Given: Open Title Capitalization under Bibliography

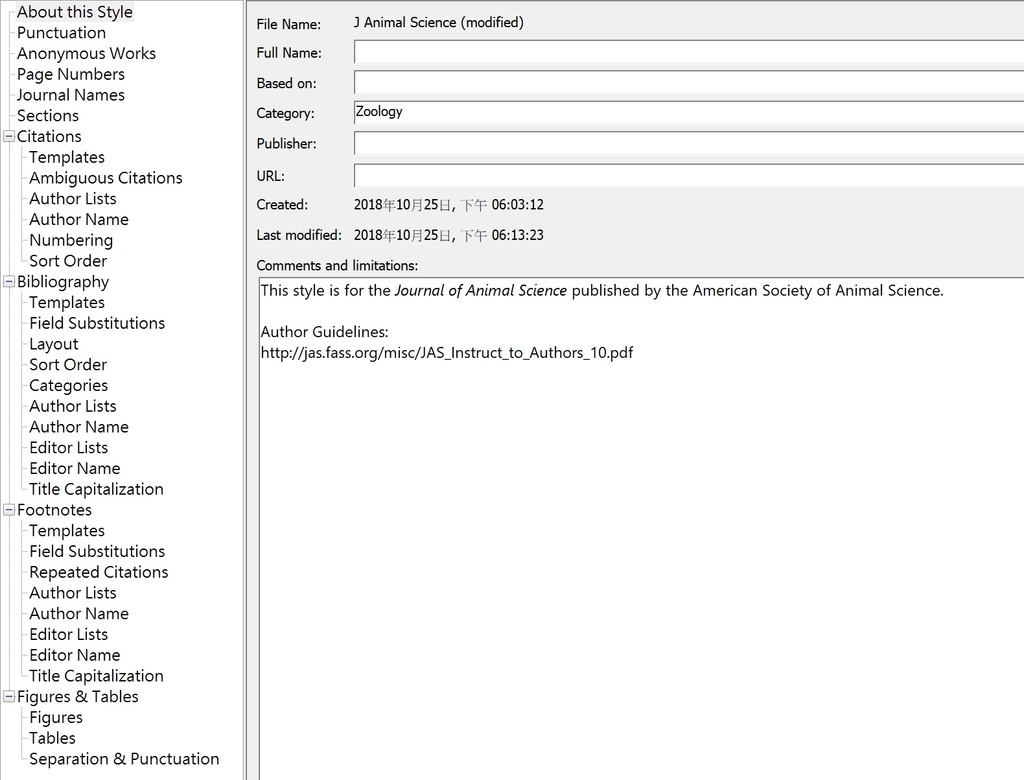Looking at the screenshot, I should pyautogui.click(x=96, y=489).
